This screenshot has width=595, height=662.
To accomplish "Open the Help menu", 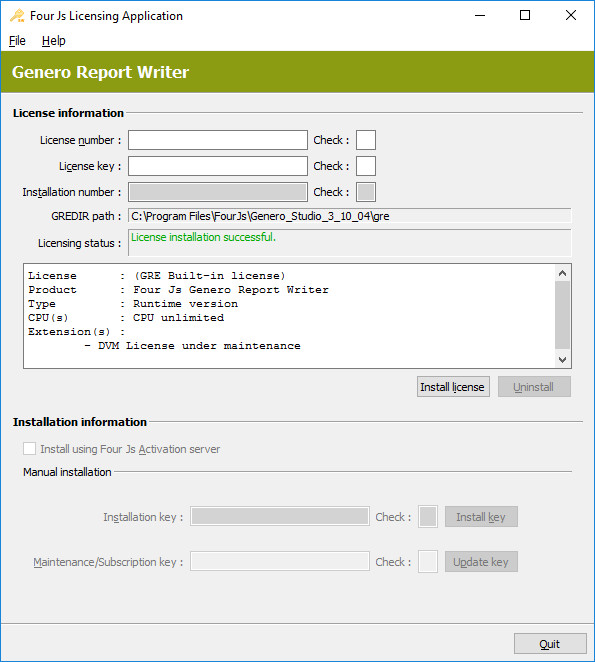I will tap(54, 41).
